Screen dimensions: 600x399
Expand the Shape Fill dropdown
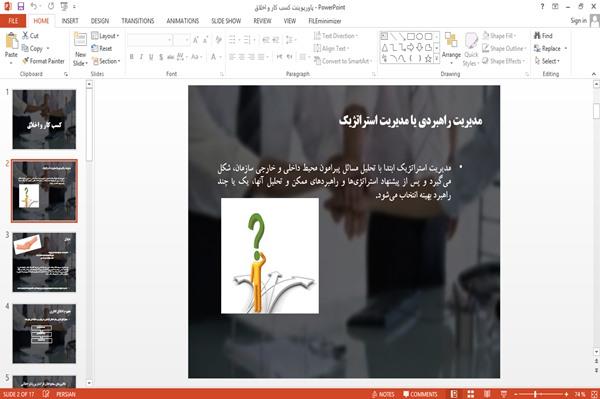(x=499, y=36)
